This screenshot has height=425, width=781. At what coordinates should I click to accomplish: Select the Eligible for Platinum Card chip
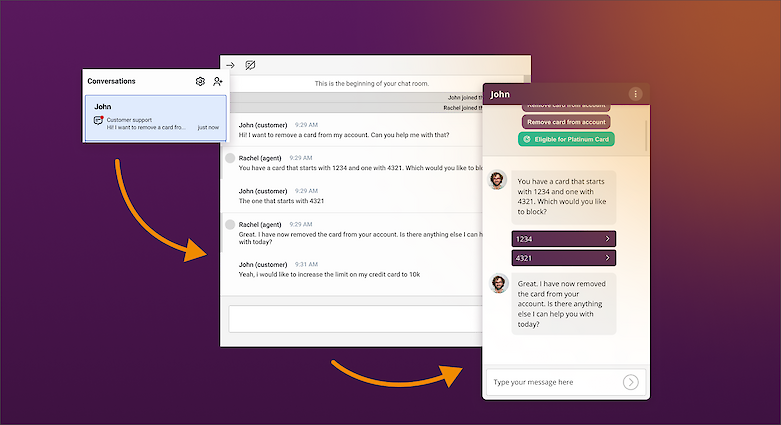pyautogui.click(x=568, y=139)
